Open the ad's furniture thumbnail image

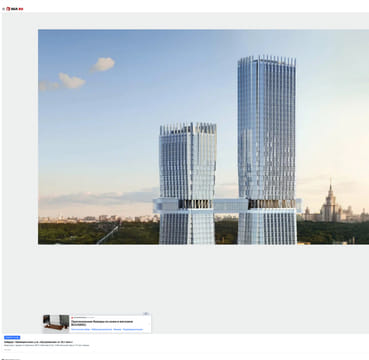click(56, 322)
